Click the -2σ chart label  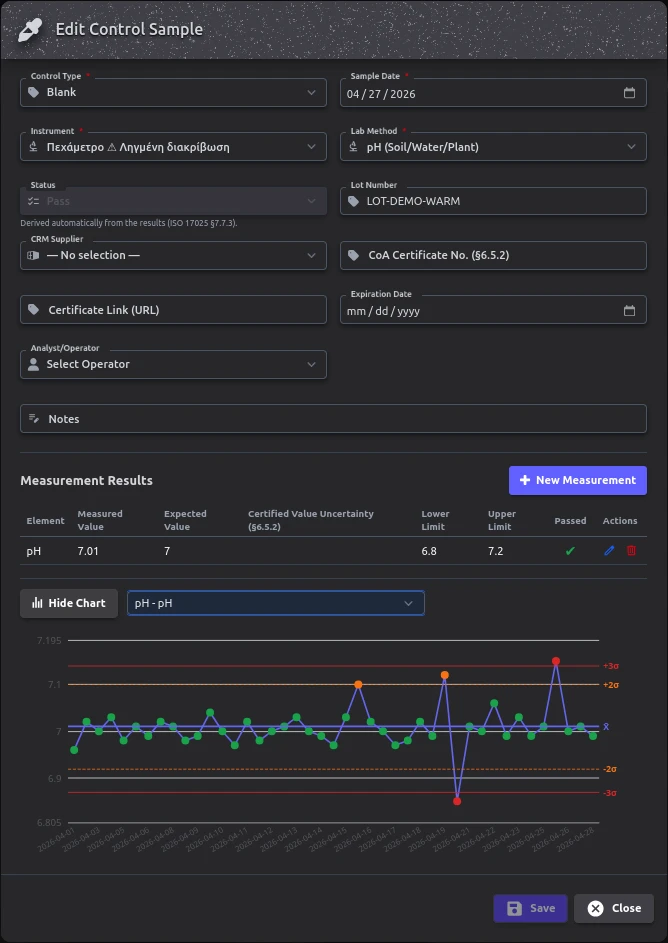[x=610, y=769]
